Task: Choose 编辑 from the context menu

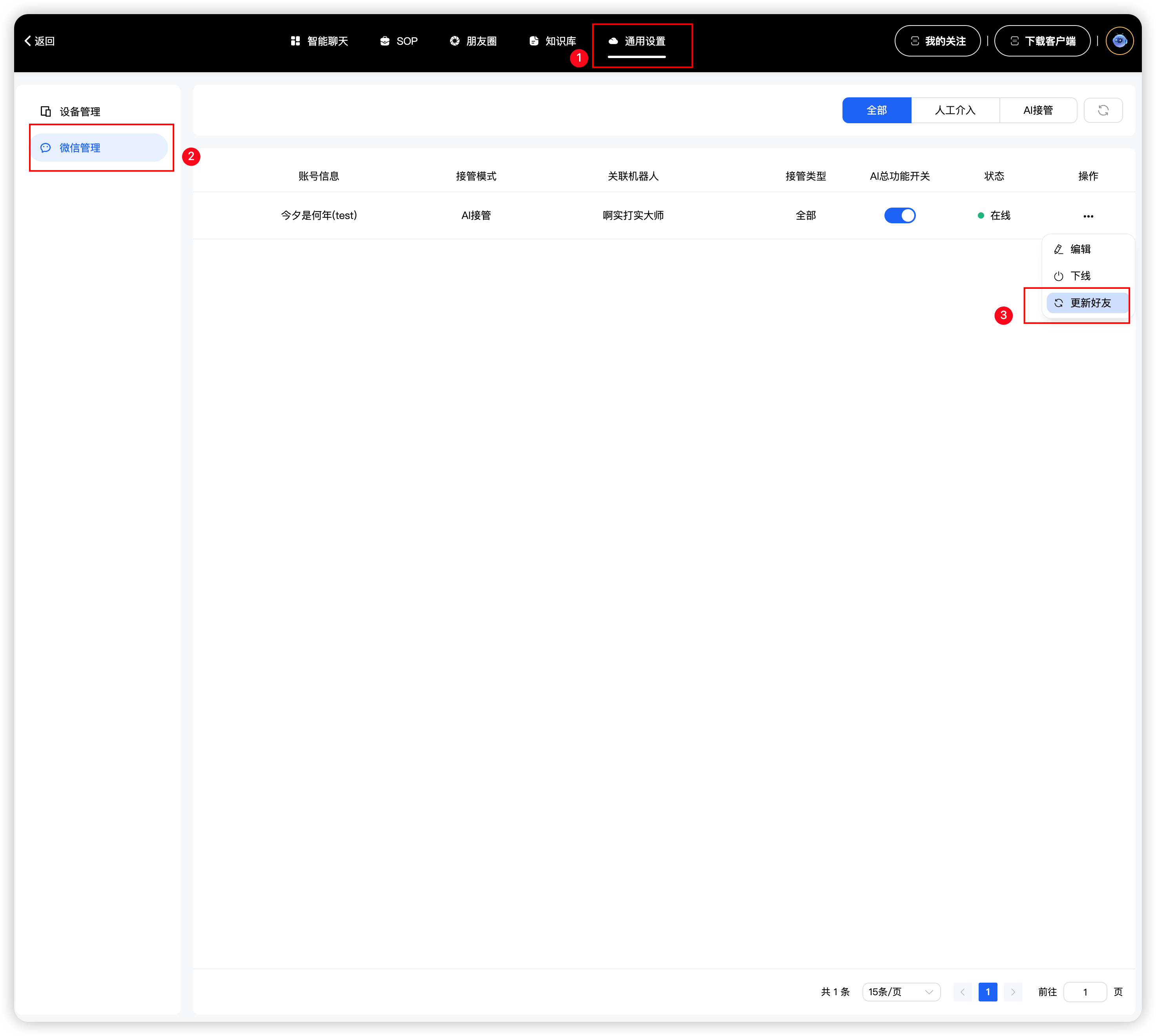Action: [x=1080, y=249]
